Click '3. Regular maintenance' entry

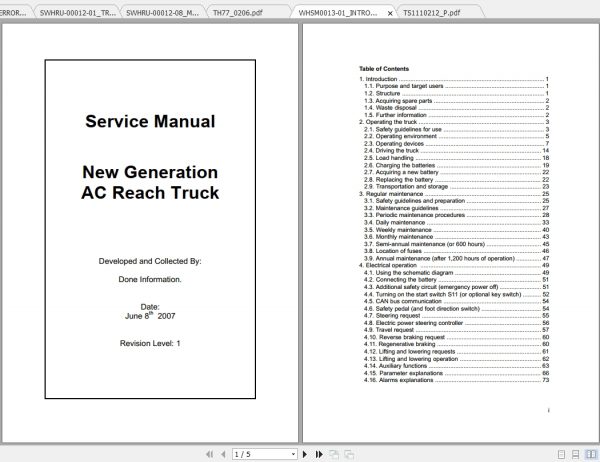454,194
